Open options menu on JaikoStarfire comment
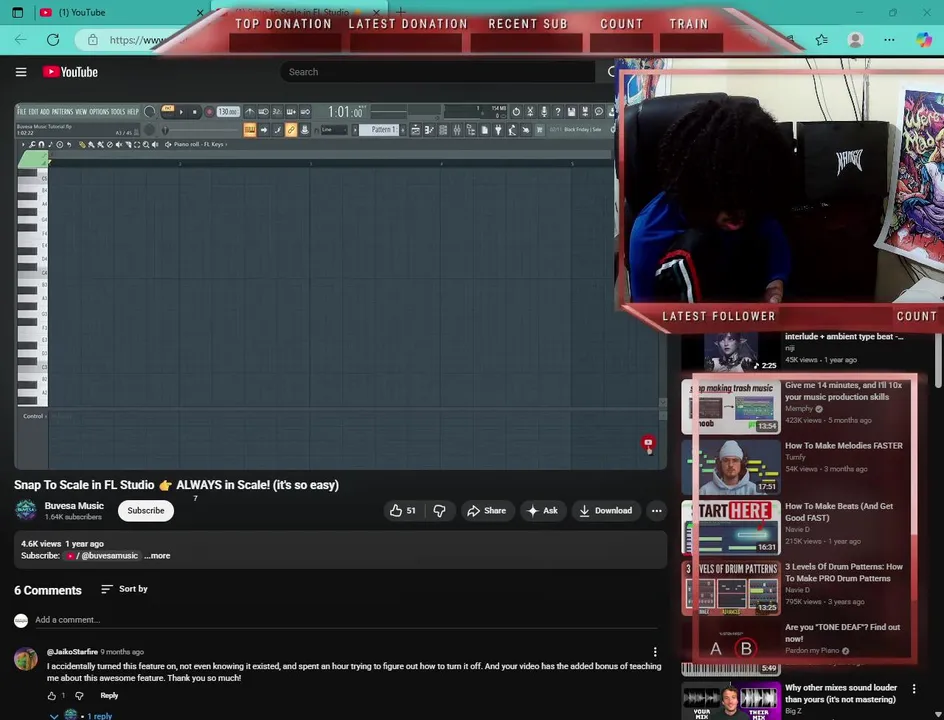944x720 pixels. point(655,652)
